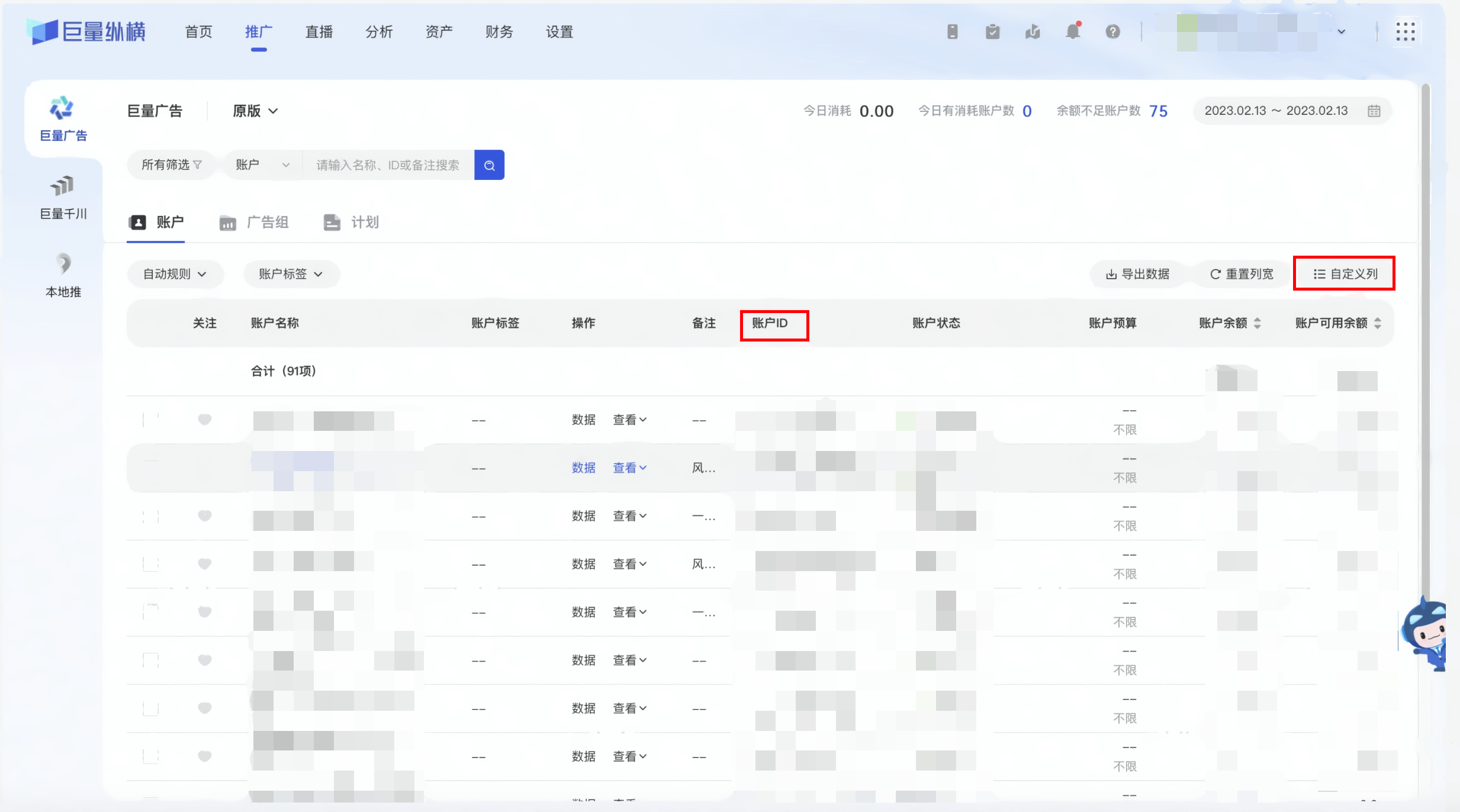Screen dimensions: 1460x812
Task: Tick the checkbox of the sixth account row
Action: point(151,660)
